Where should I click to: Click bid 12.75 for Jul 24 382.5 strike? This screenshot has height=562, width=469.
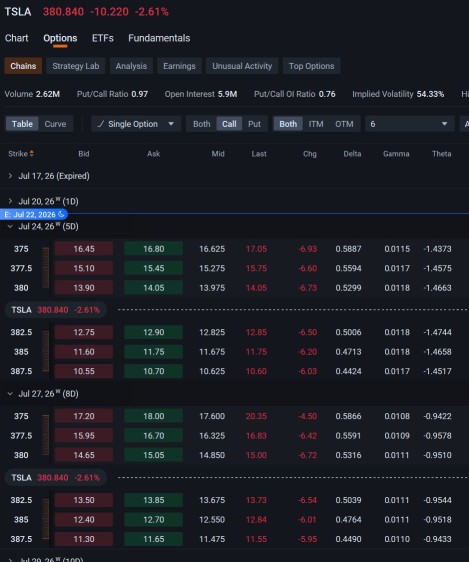(84, 332)
